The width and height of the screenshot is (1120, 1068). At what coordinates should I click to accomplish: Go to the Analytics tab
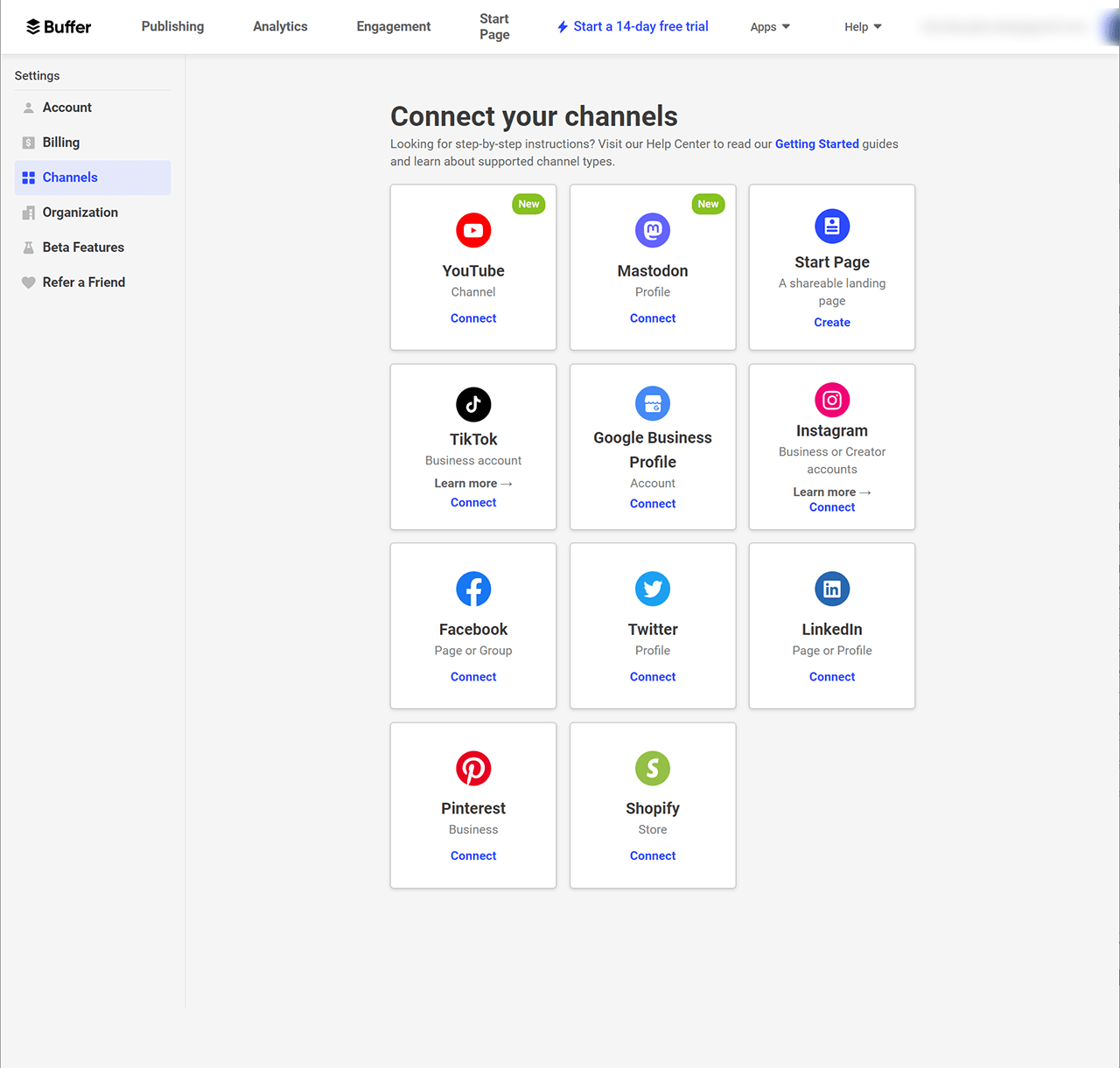pyautogui.click(x=280, y=26)
